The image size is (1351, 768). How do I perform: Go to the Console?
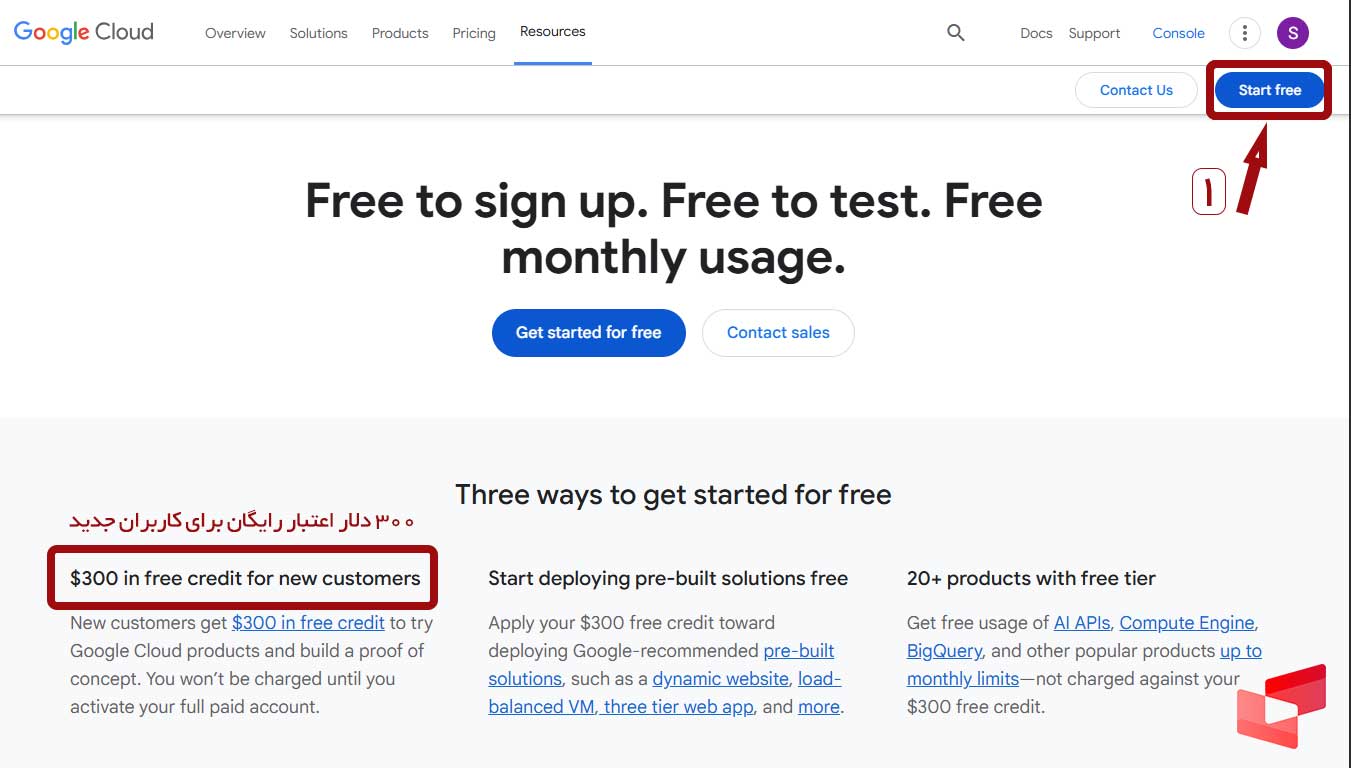1179,33
